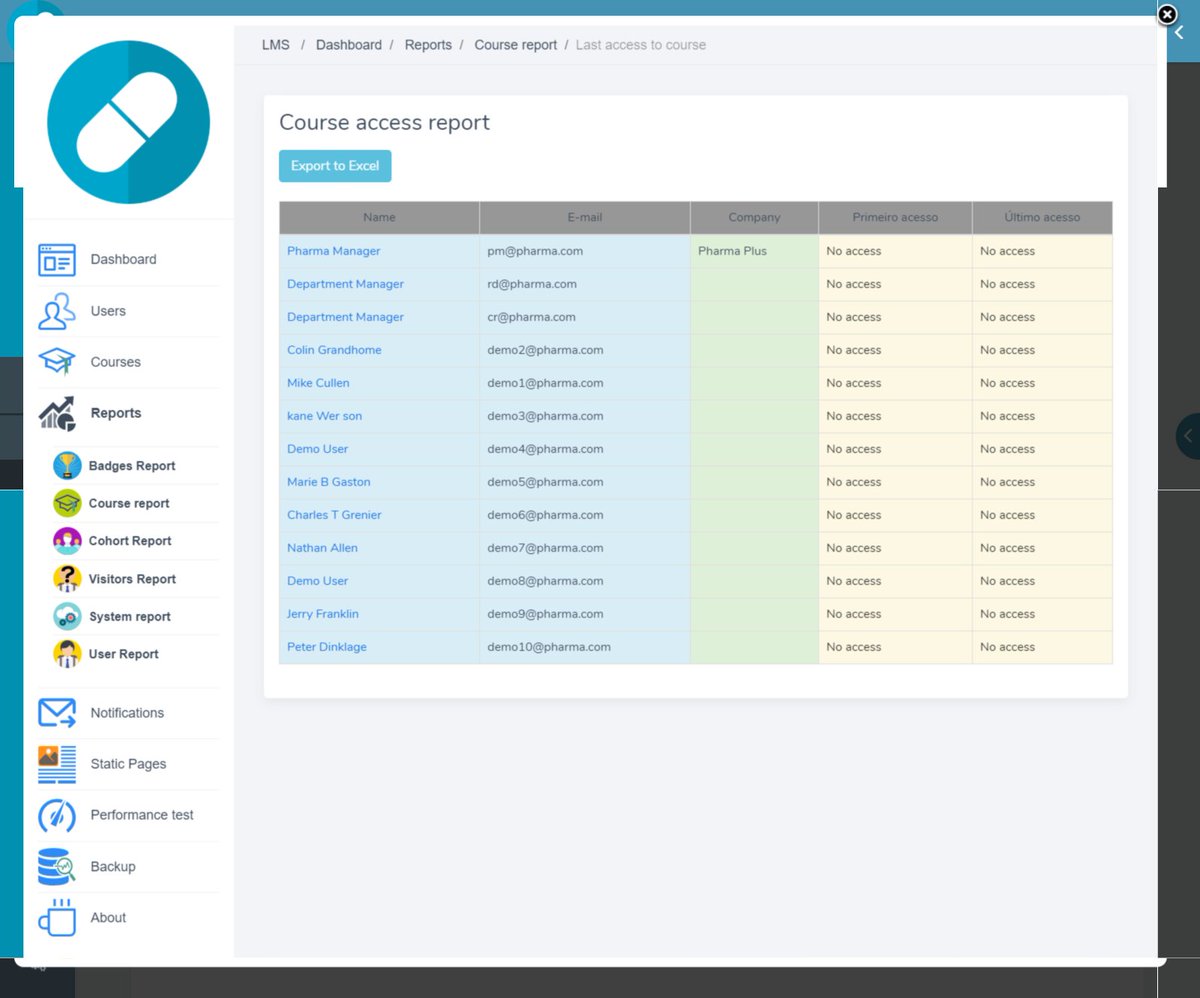Open the Pharma Manager user profile

click(333, 250)
